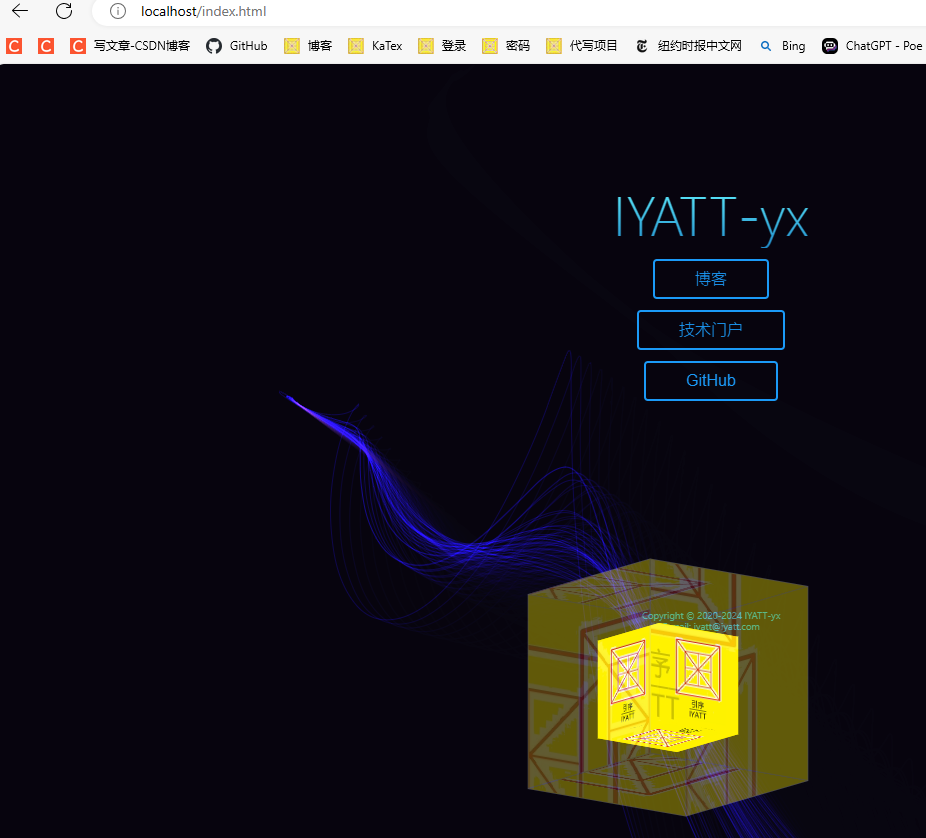926x838 pixels.
Task: Open the KaTex bookmark
Action: click(x=375, y=46)
